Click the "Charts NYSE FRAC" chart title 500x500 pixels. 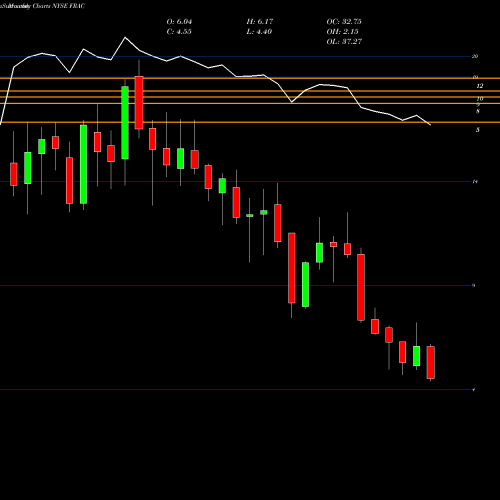[x=59, y=6]
